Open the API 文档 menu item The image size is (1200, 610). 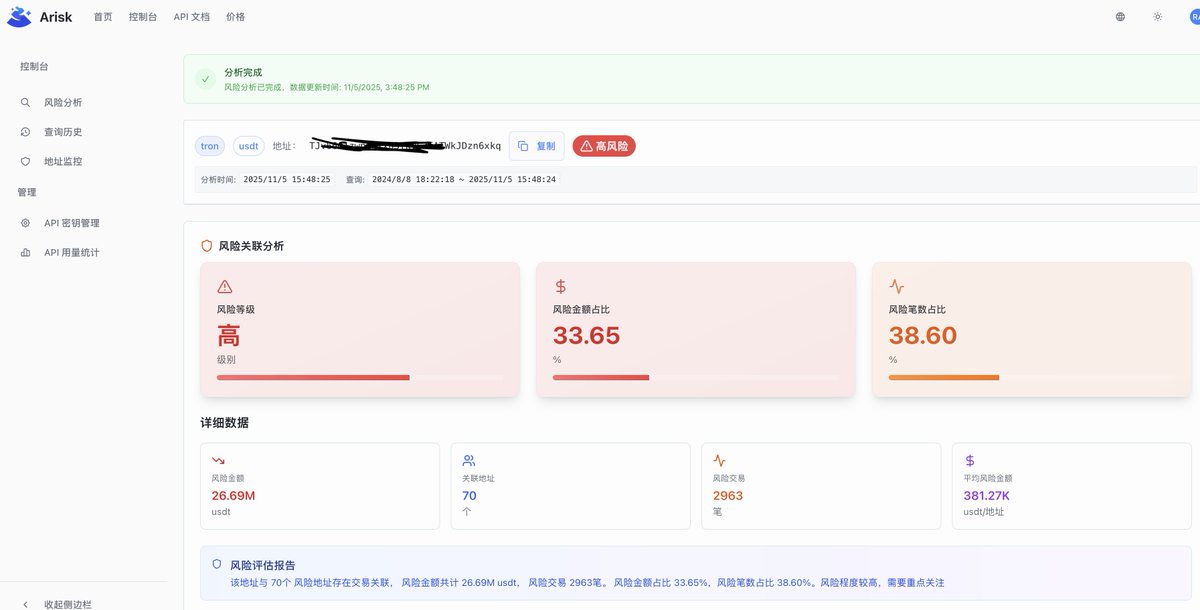pos(191,16)
